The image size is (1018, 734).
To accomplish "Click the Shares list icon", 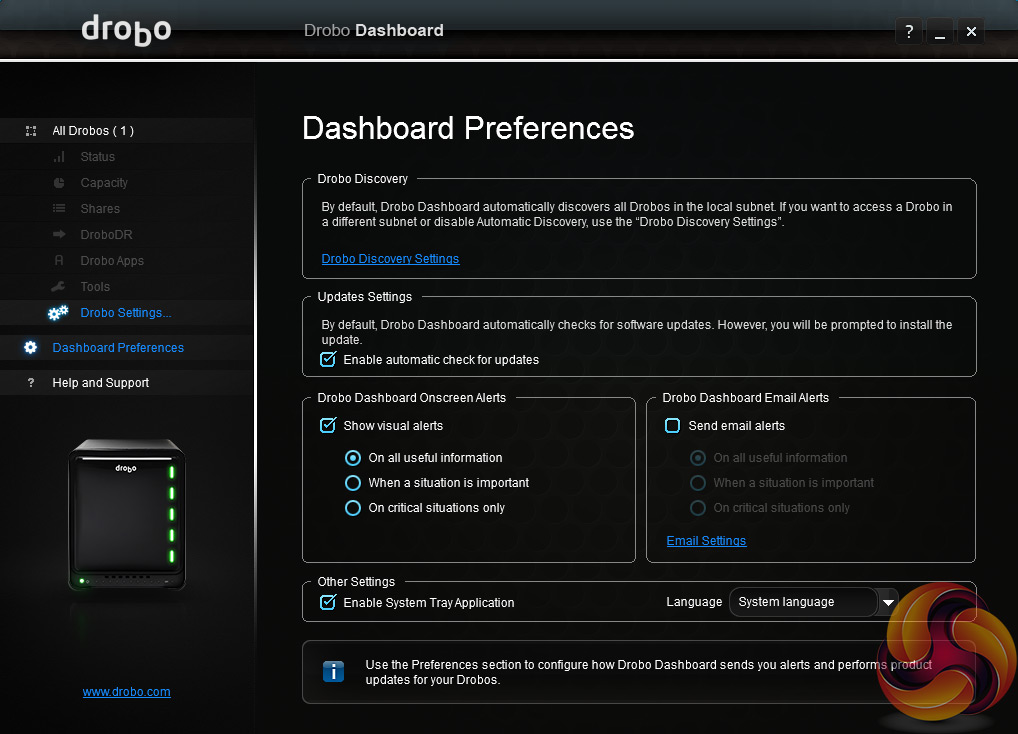I will pyautogui.click(x=59, y=209).
